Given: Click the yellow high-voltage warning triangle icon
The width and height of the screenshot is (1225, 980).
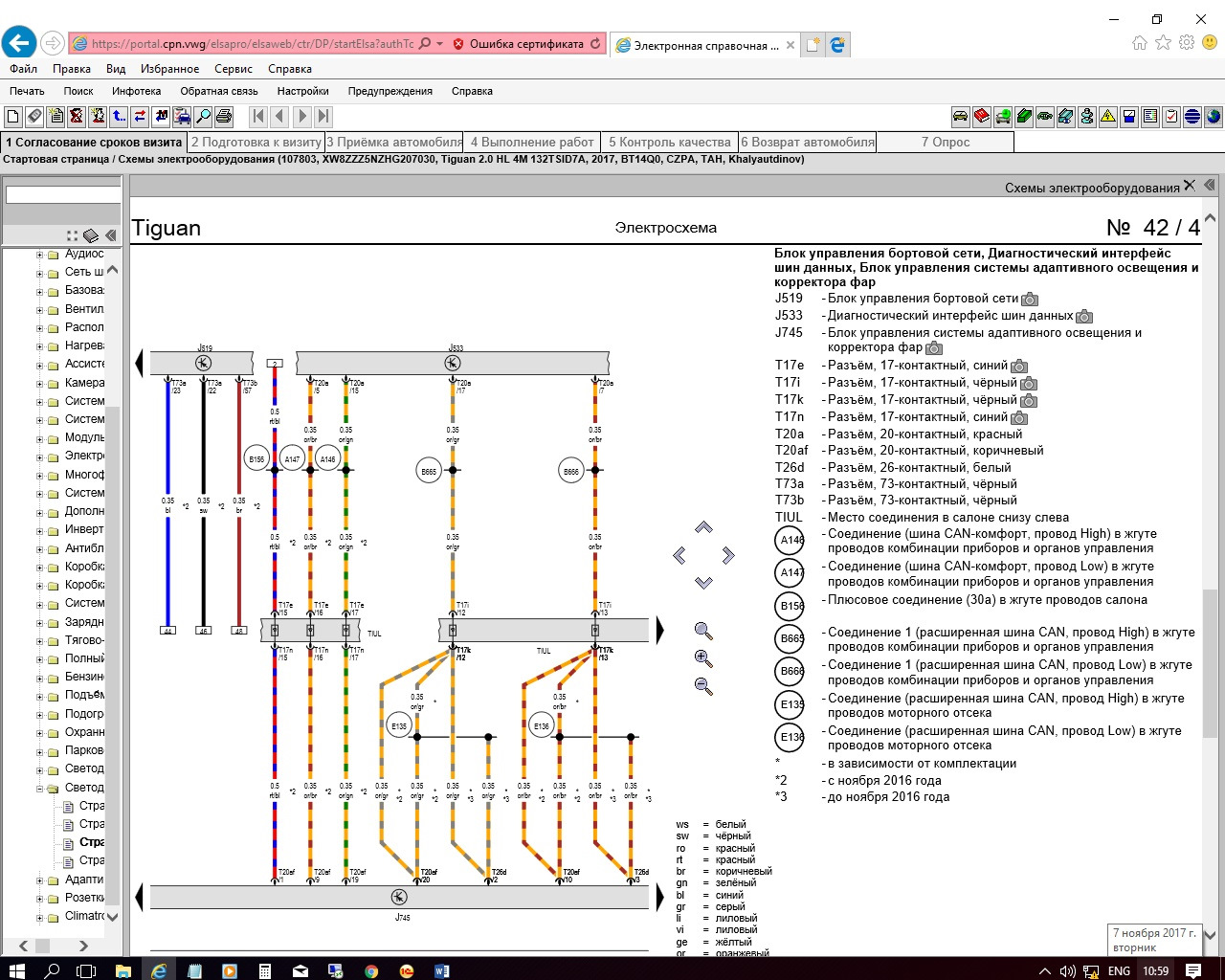Looking at the screenshot, I should pos(1107,117).
